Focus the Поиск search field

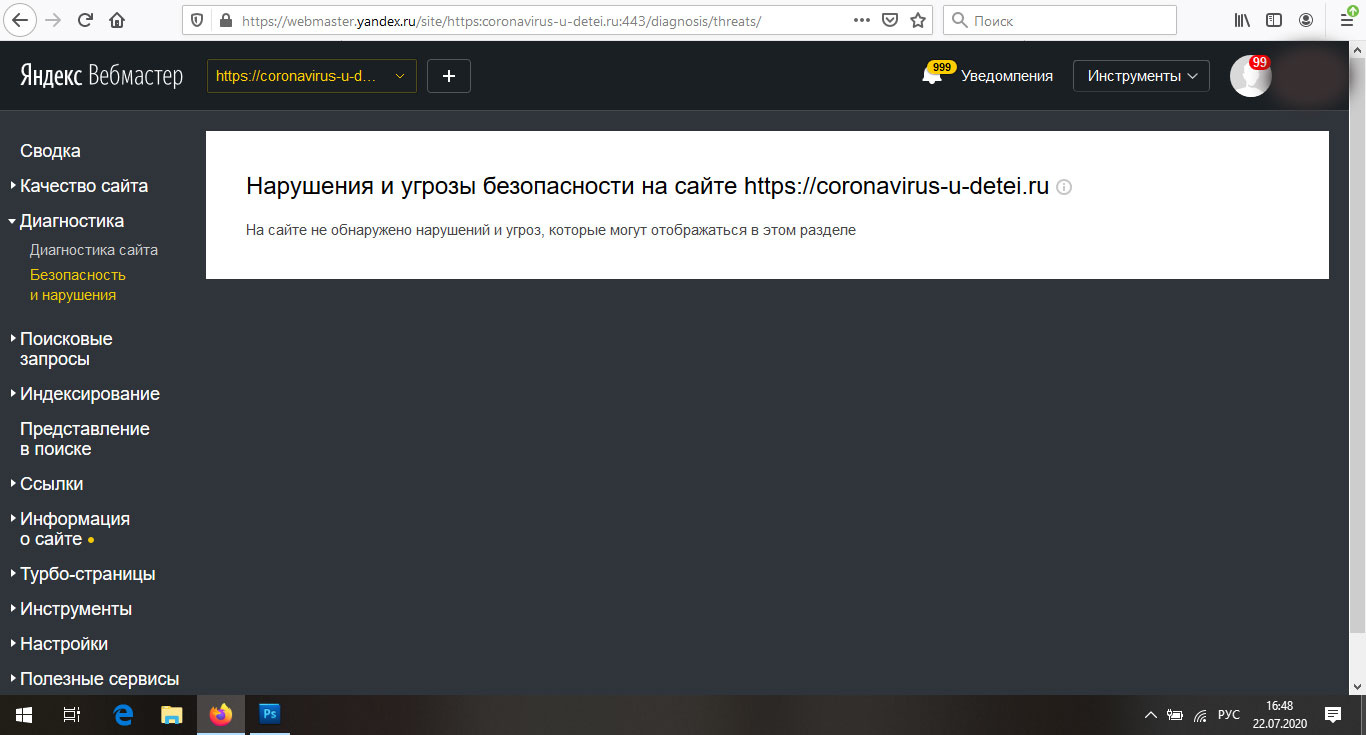[x=1060, y=20]
